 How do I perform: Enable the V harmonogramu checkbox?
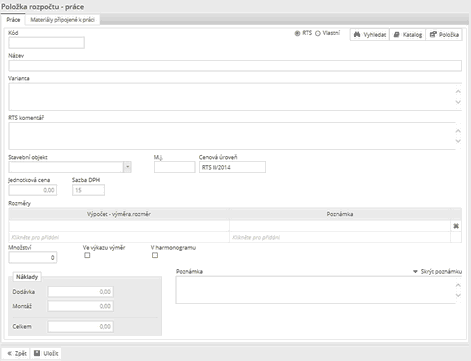click(155, 255)
